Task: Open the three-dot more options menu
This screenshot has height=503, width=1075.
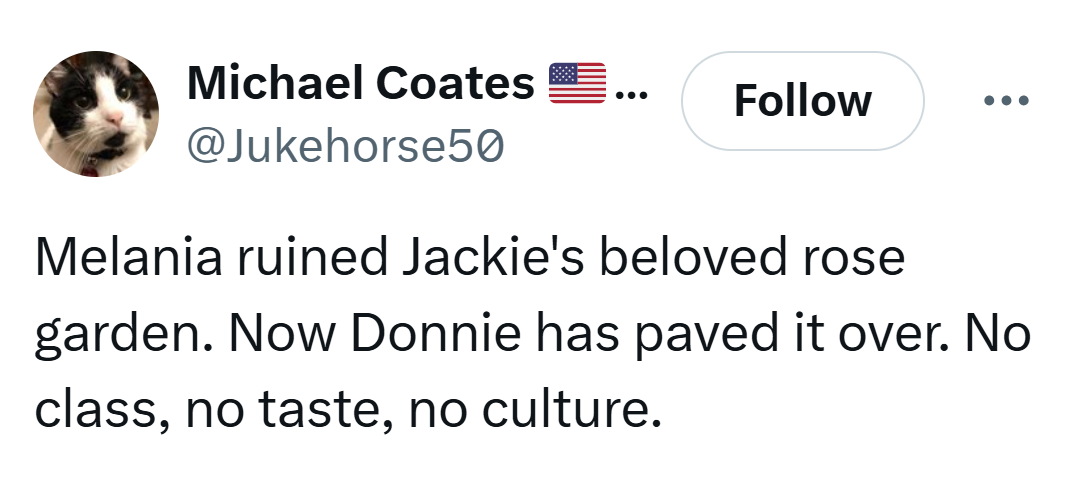Action: pyautogui.click(x=1006, y=101)
